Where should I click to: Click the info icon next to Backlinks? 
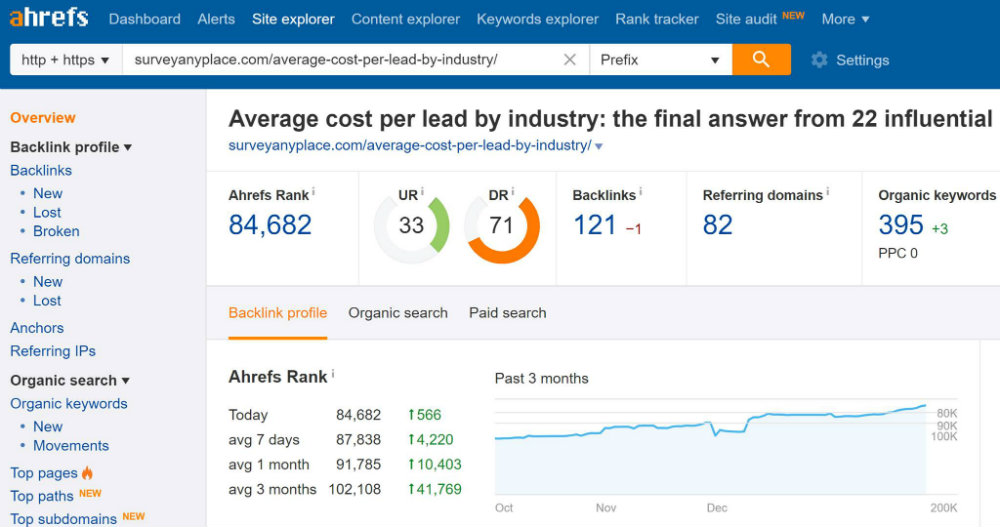pos(640,191)
